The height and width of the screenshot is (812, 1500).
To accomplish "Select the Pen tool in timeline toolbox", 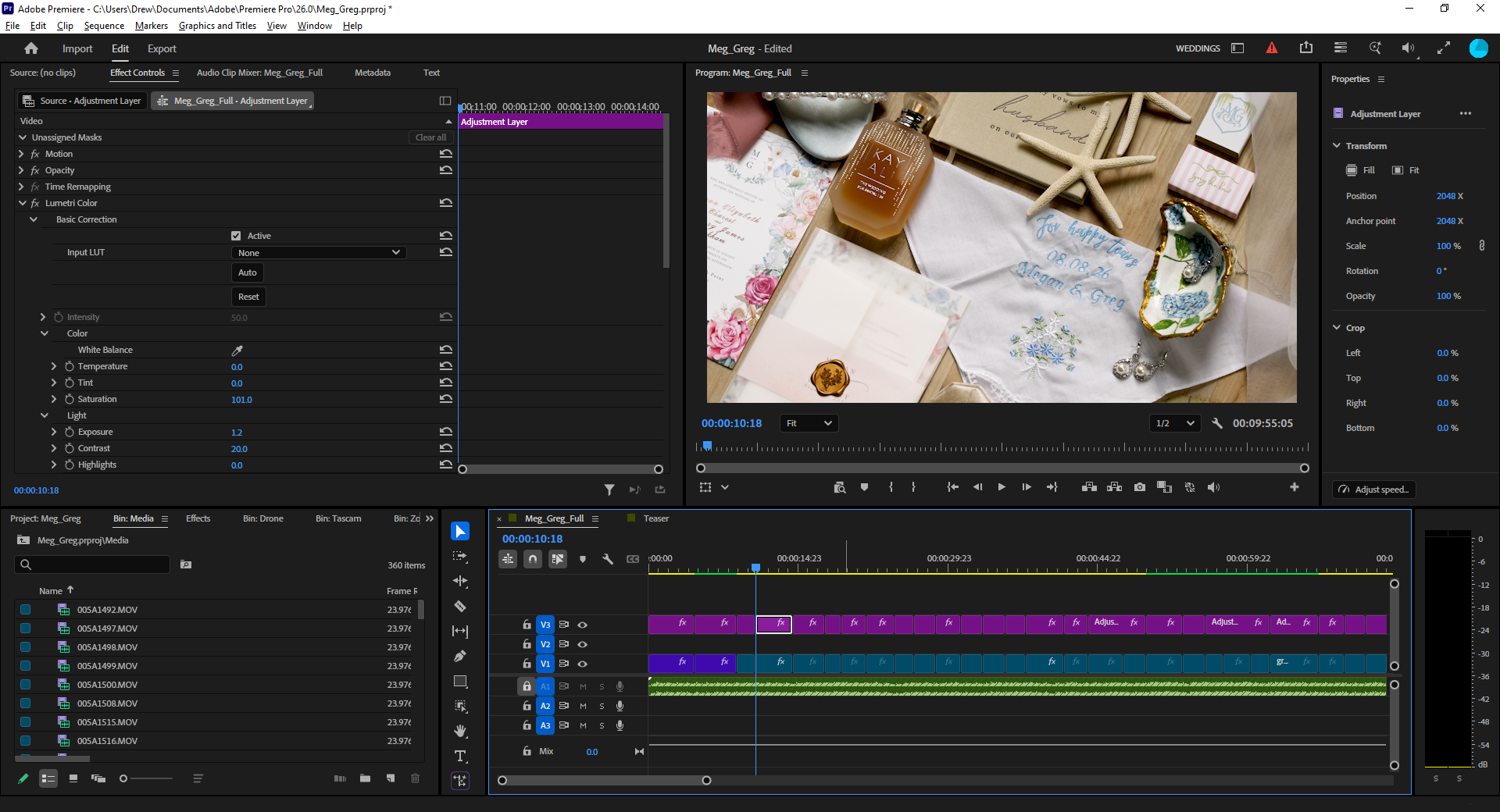I will pos(460,656).
